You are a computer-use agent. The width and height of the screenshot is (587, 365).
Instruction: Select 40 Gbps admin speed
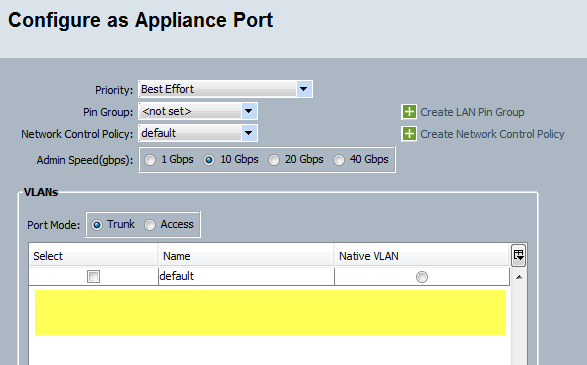339,160
